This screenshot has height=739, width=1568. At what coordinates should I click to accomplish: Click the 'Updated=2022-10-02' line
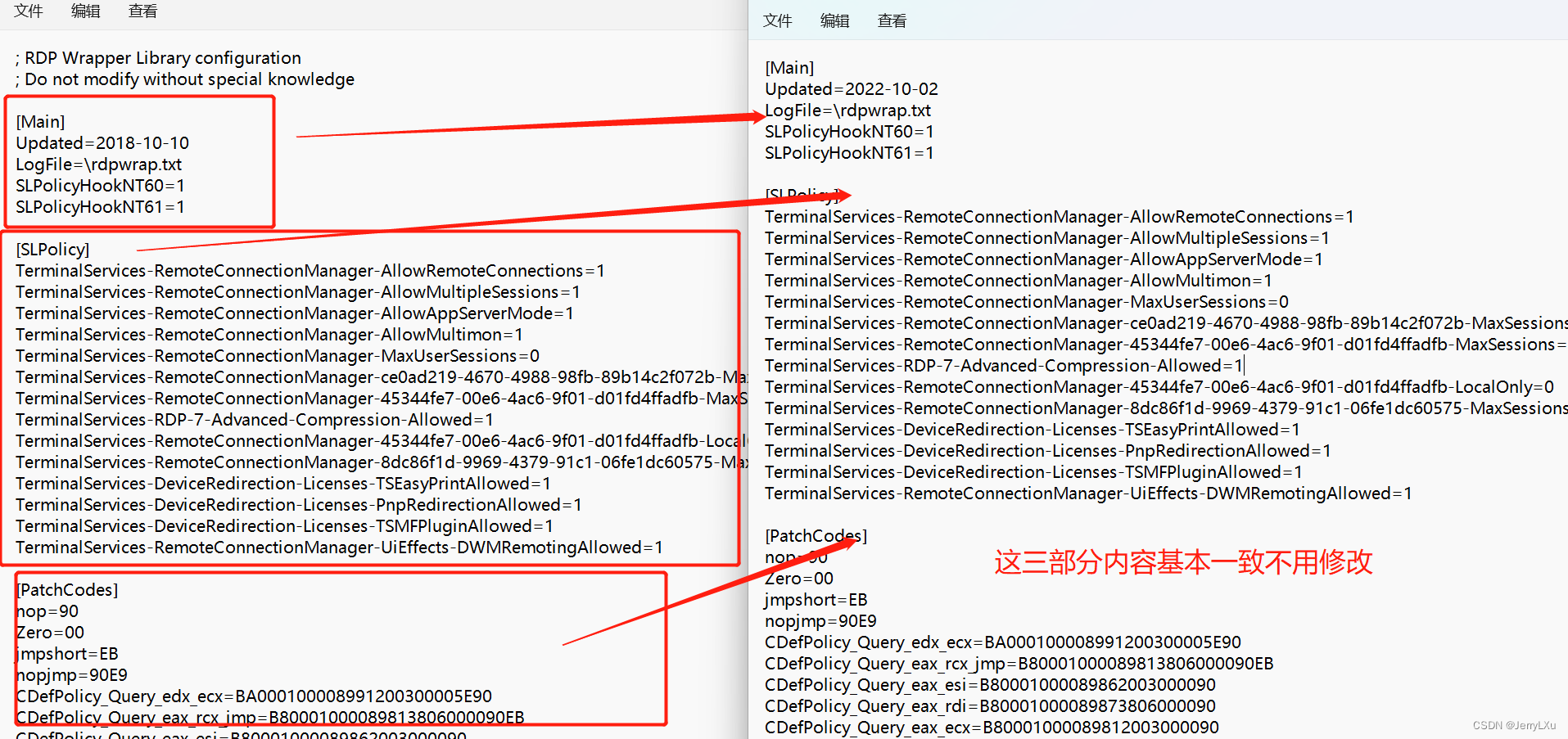[x=852, y=89]
